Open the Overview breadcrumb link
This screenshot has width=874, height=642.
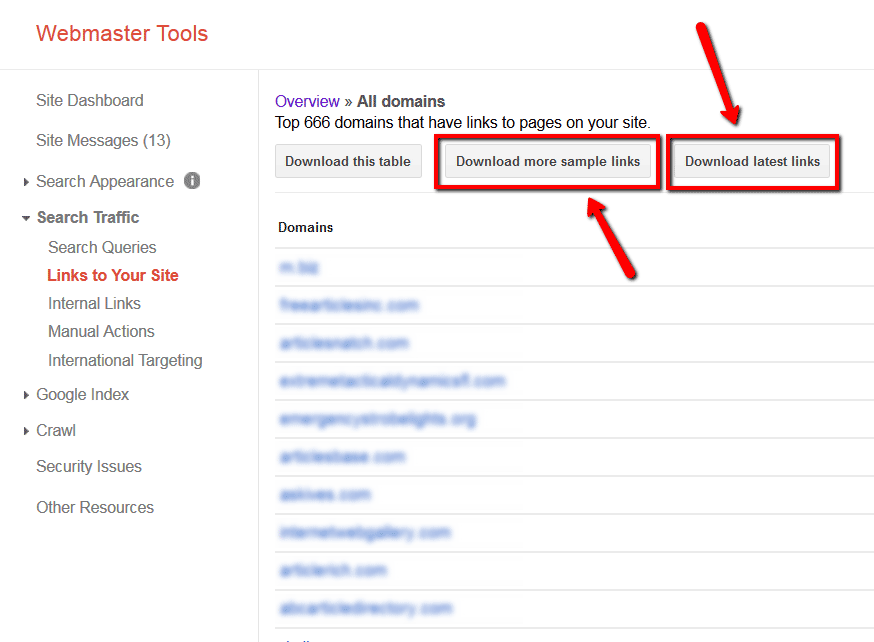[307, 101]
